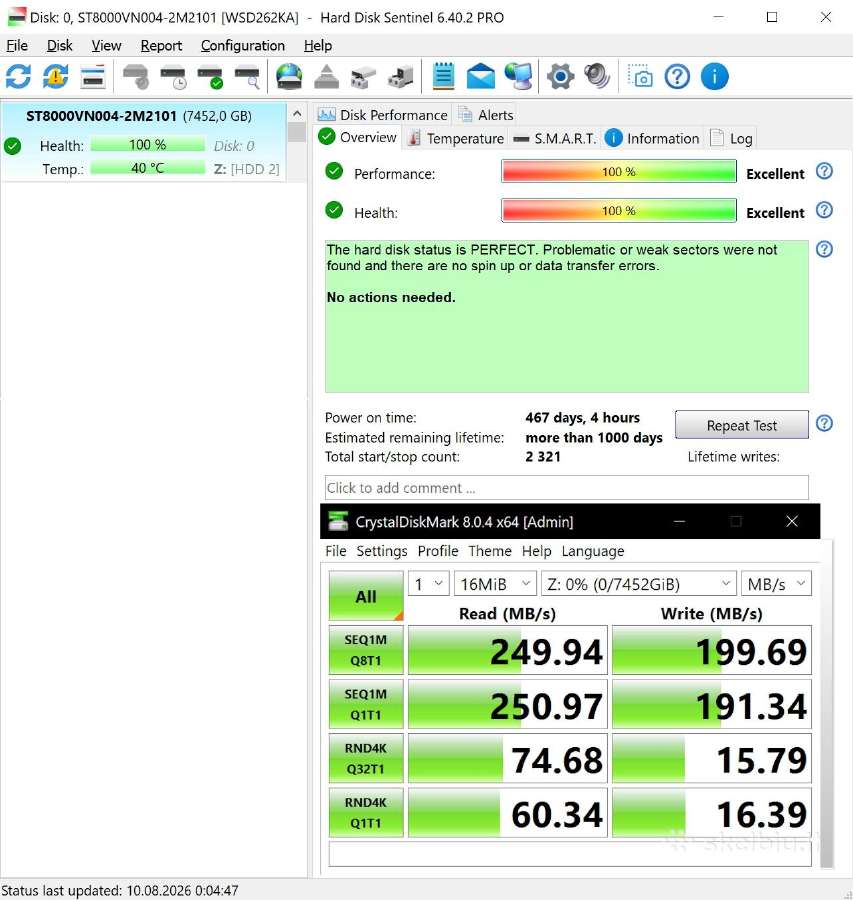Click the blue open envelope email icon
The image size is (853, 900).
click(480, 76)
